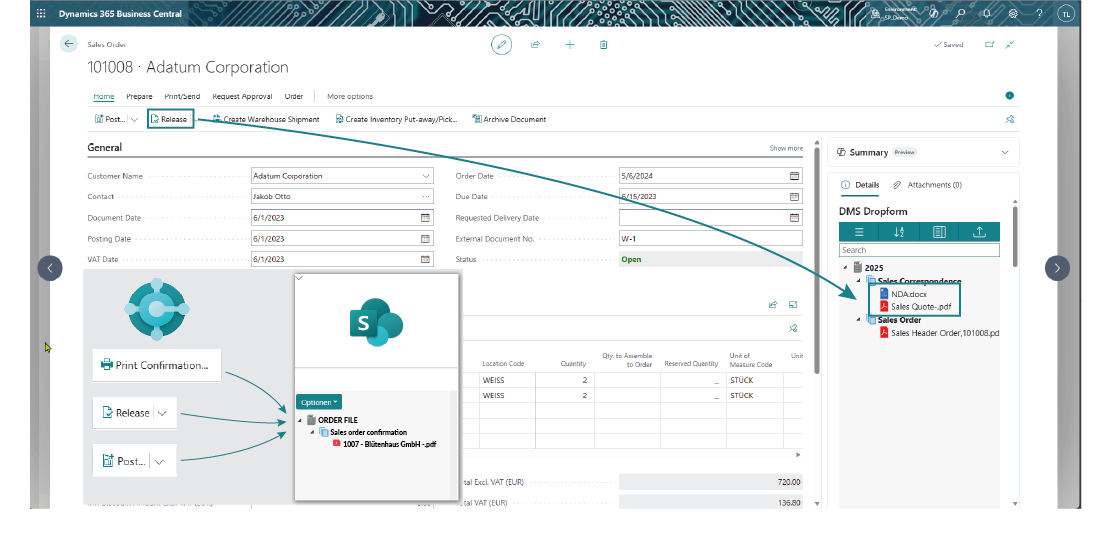Open calendar for Requested Delivery Date
This screenshot has width=1110, height=543.
[794, 217]
